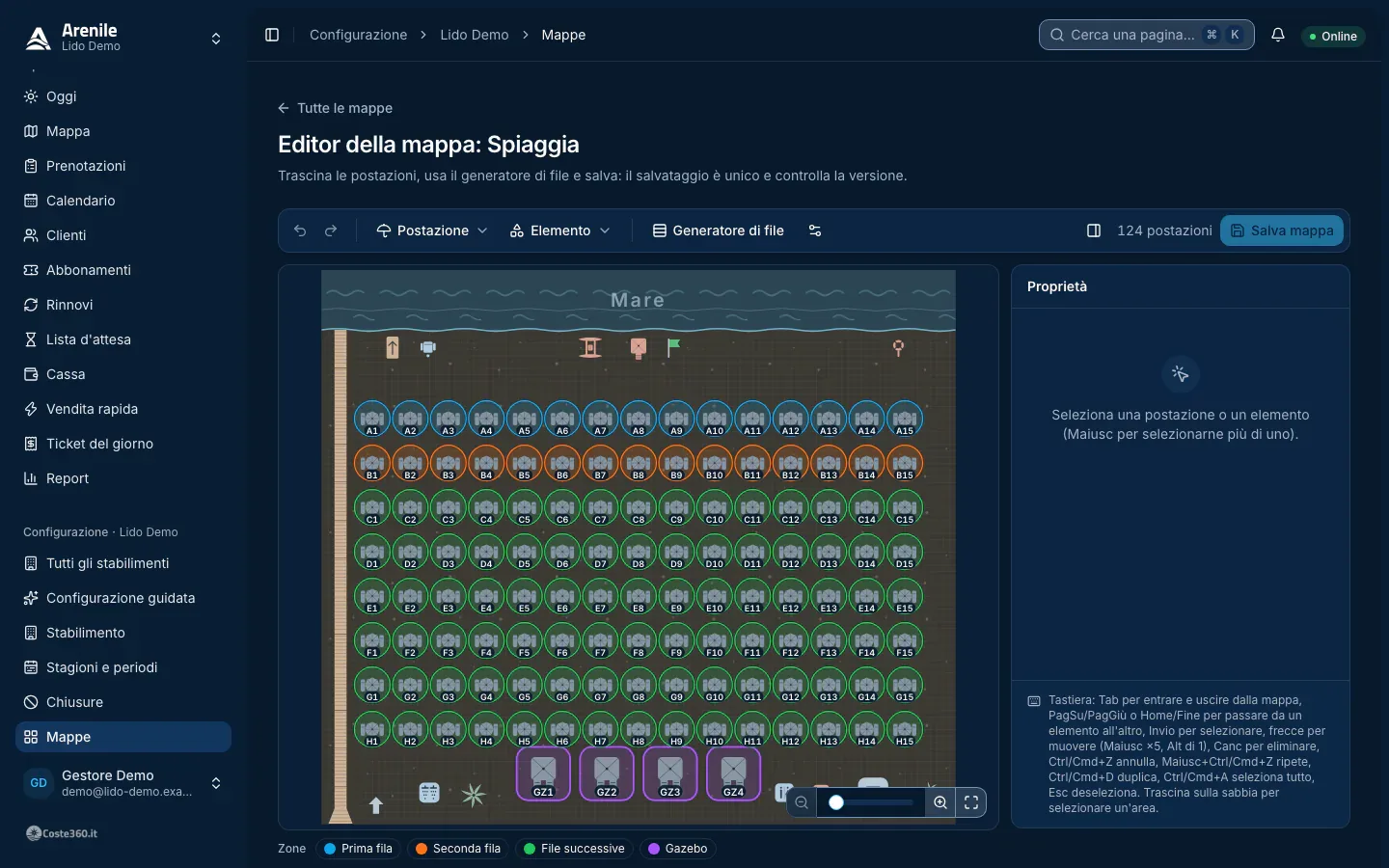Select the palm plant element at the bottom
This screenshot has height=868, width=1389.
(473, 795)
